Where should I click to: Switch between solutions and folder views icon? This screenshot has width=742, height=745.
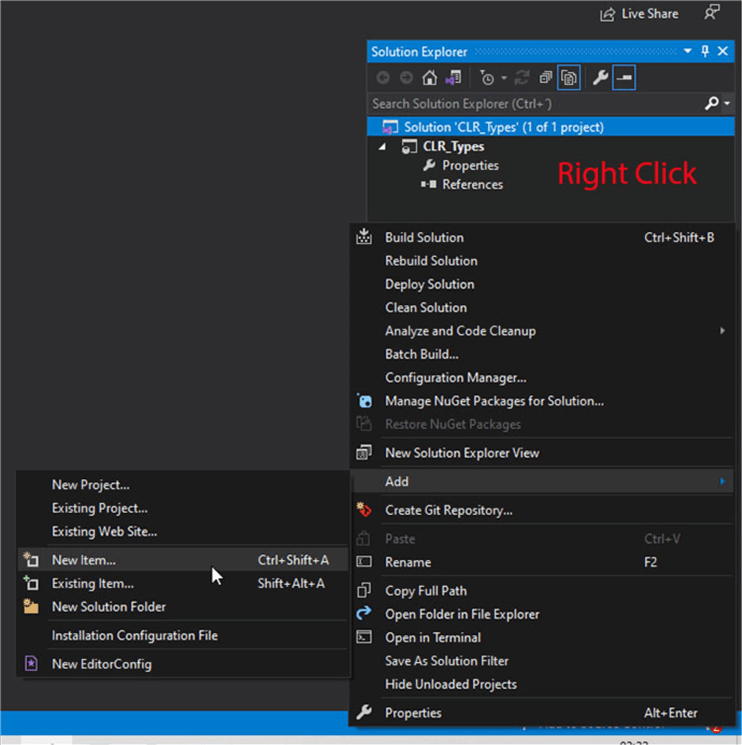click(x=454, y=78)
